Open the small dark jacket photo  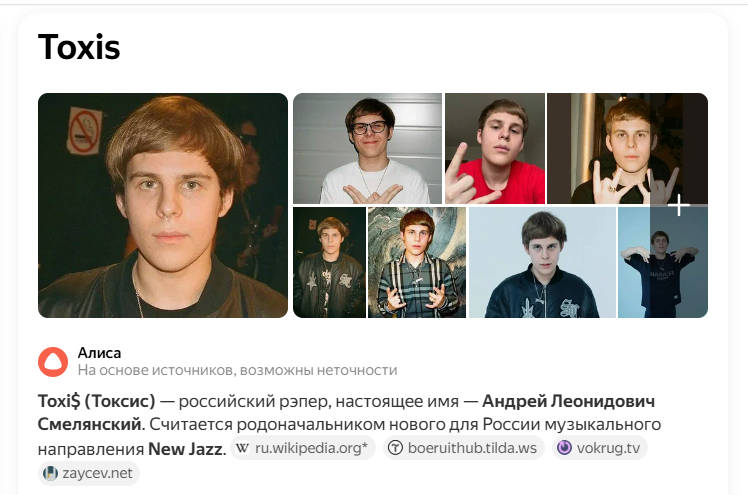(x=329, y=262)
